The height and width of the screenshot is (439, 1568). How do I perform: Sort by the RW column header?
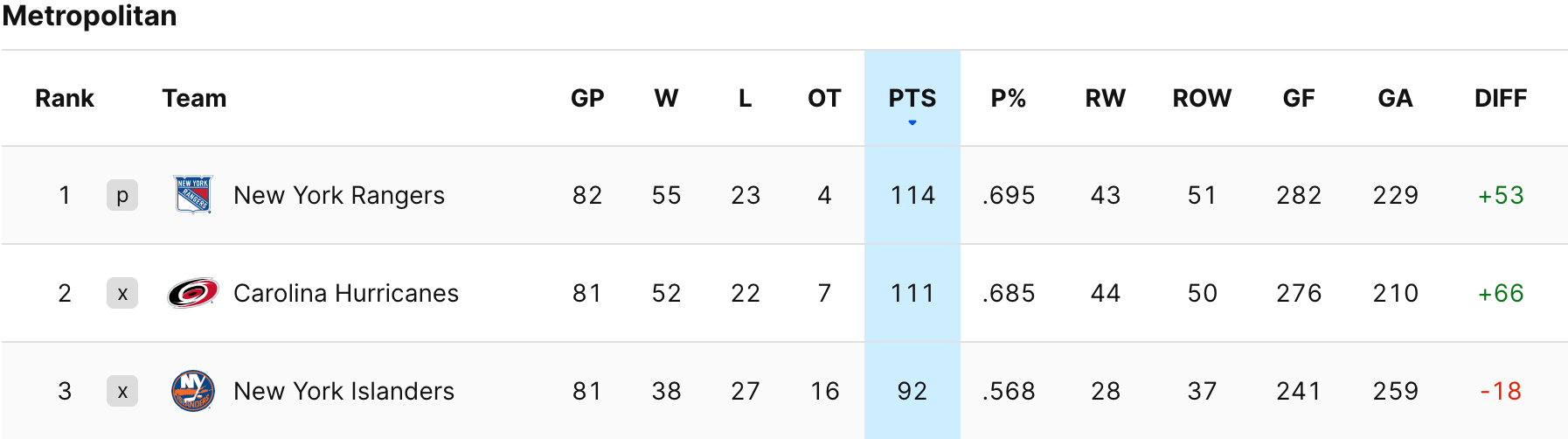click(x=1106, y=98)
